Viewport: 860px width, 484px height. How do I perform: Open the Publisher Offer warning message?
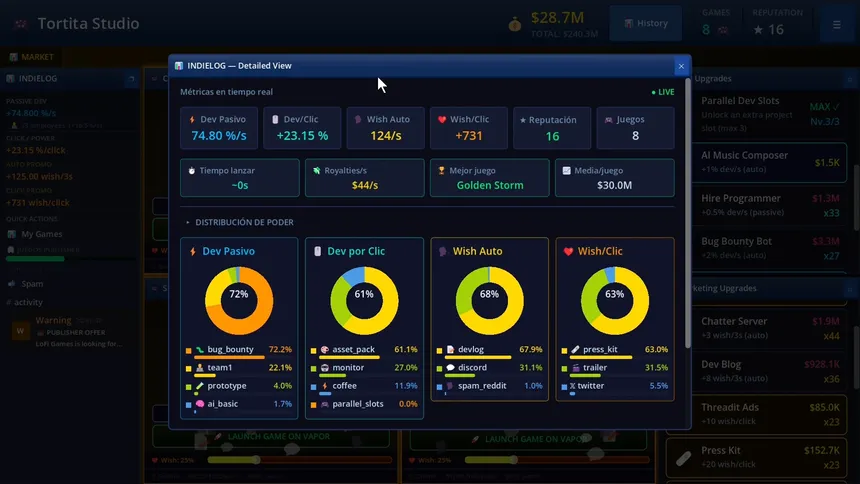[x=70, y=332]
